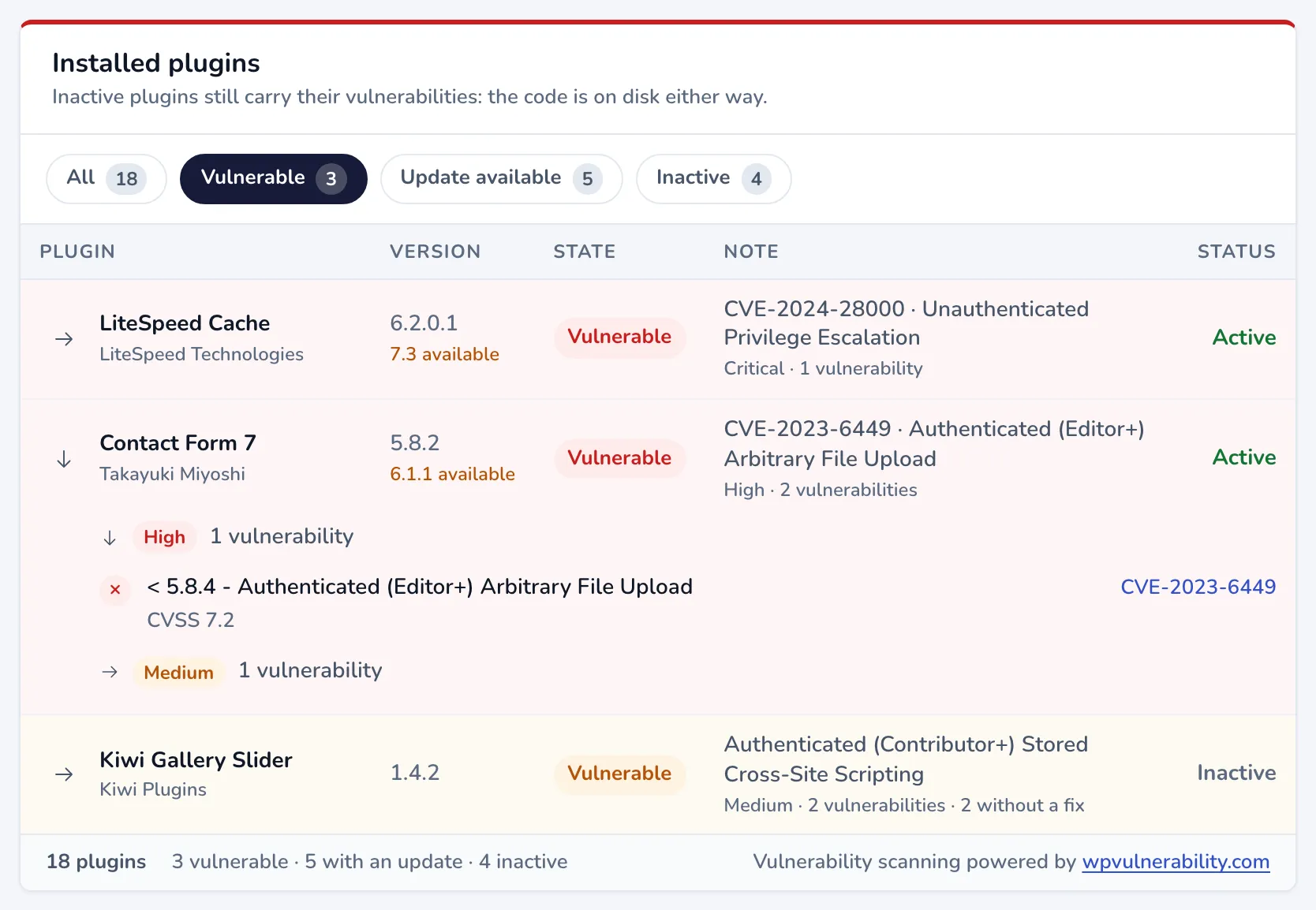Click Kiwi Gallery Slider's Vulnerable state badge

[x=619, y=774]
